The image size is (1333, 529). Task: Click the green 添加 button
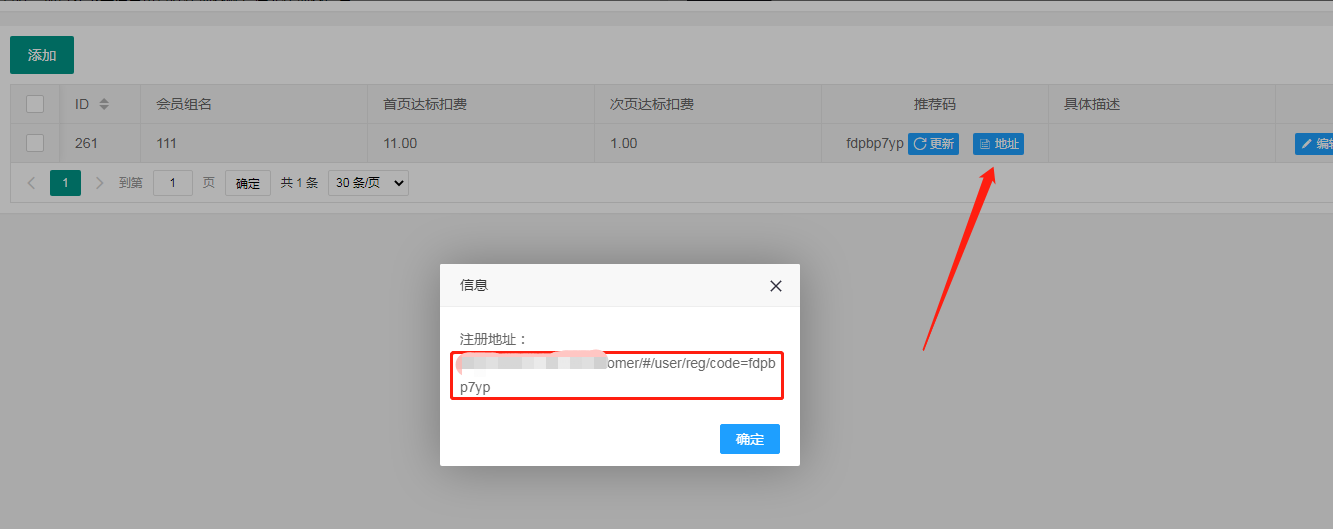click(42, 55)
